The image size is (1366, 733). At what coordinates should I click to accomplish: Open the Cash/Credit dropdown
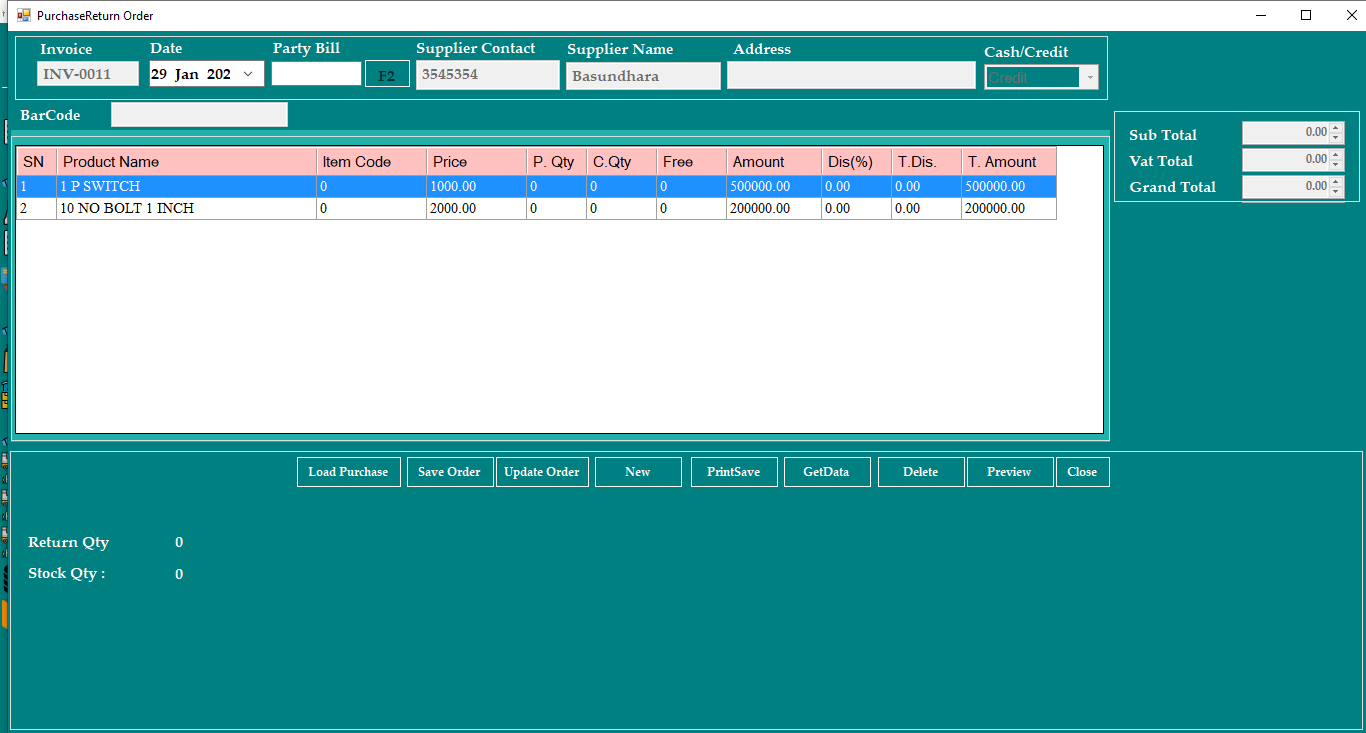(x=1089, y=77)
